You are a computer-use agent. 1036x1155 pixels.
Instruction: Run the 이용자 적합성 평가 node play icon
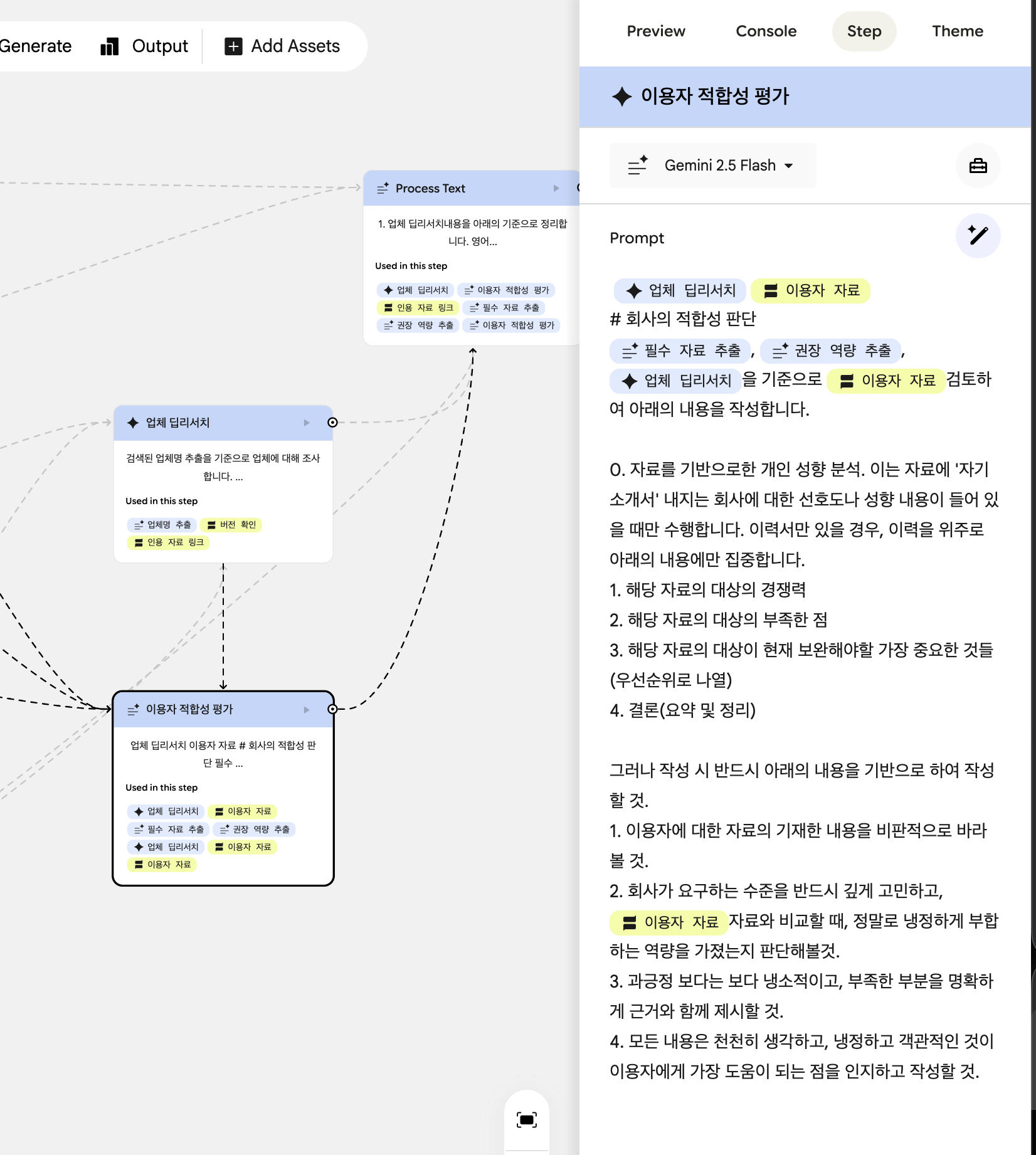coord(306,709)
